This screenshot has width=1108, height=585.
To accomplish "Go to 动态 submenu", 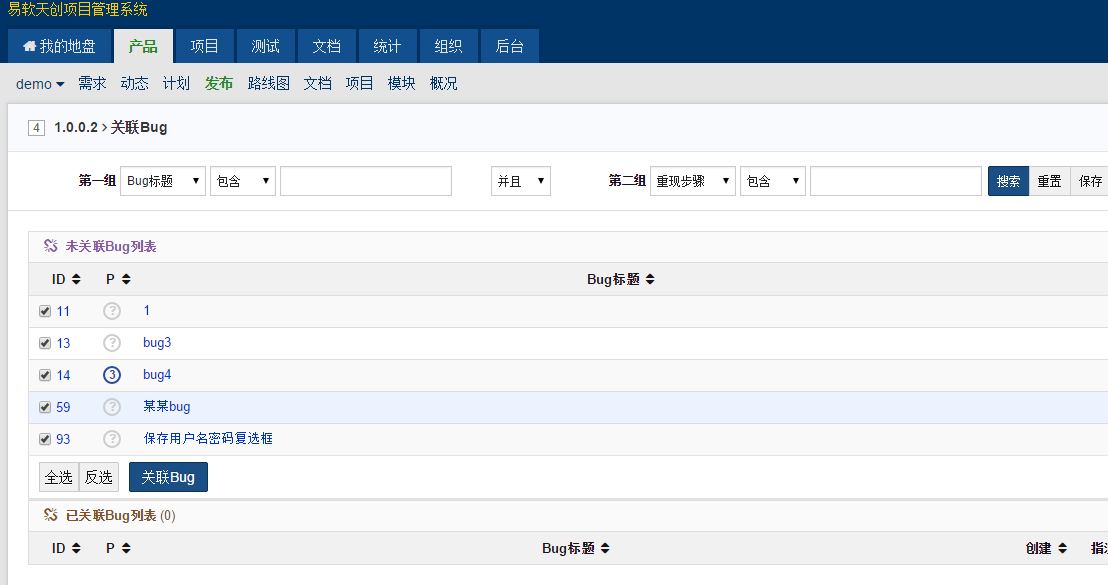I will pyautogui.click(x=134, y=83).
